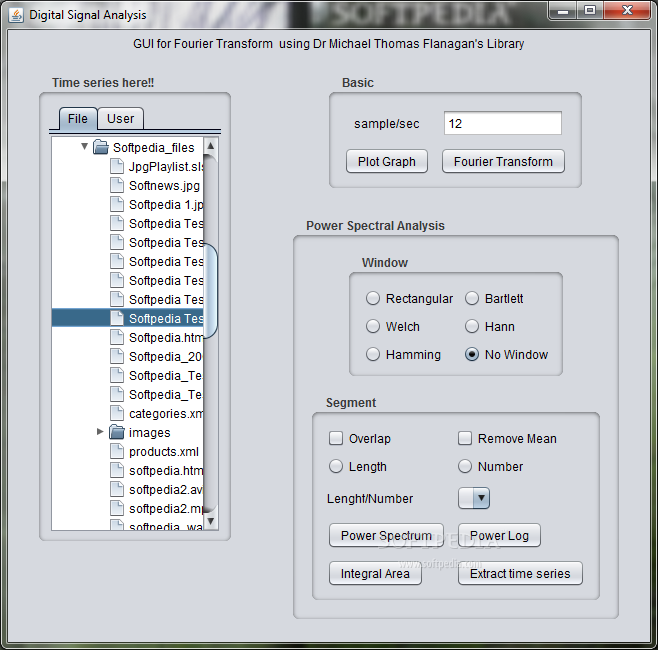This screenshot has width=658, height=650.
Task: Click the Power Log button
Action: [499, 535]
